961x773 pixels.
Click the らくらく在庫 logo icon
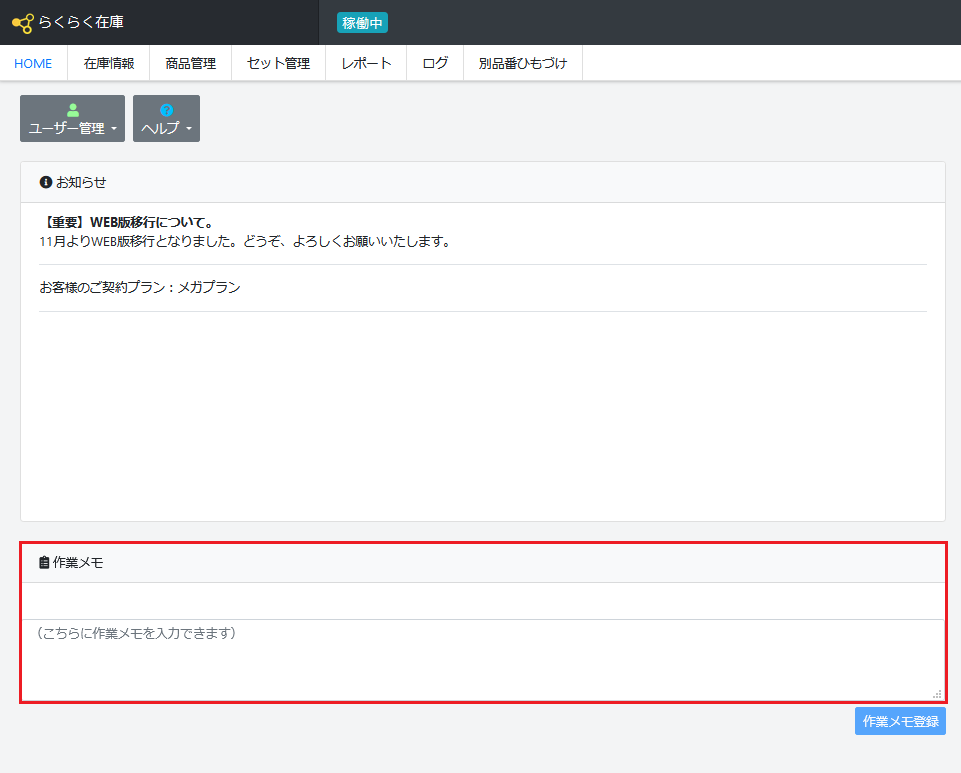(23, 23)
